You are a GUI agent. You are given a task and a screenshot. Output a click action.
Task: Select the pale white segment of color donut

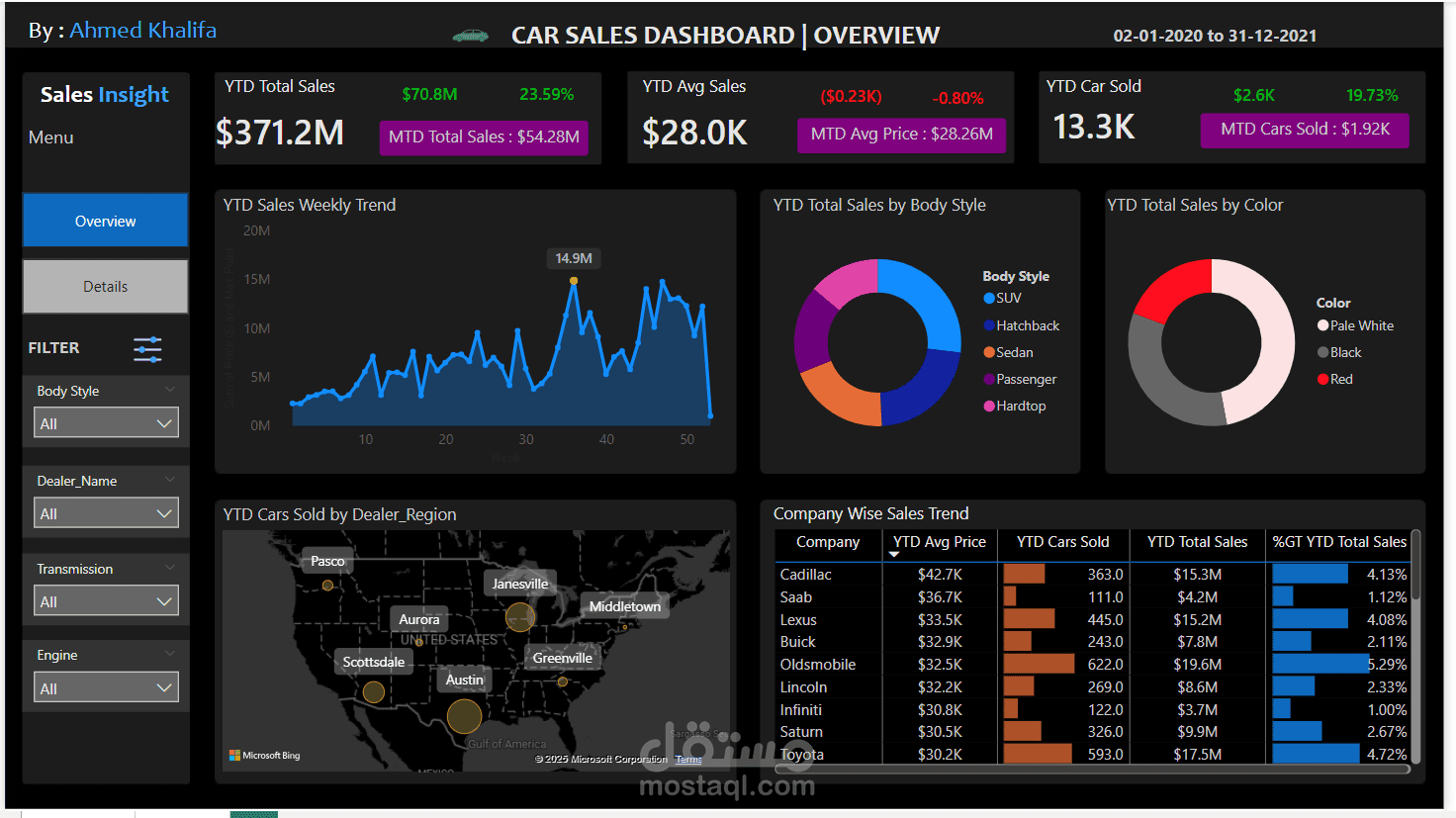pos(1276,341)
